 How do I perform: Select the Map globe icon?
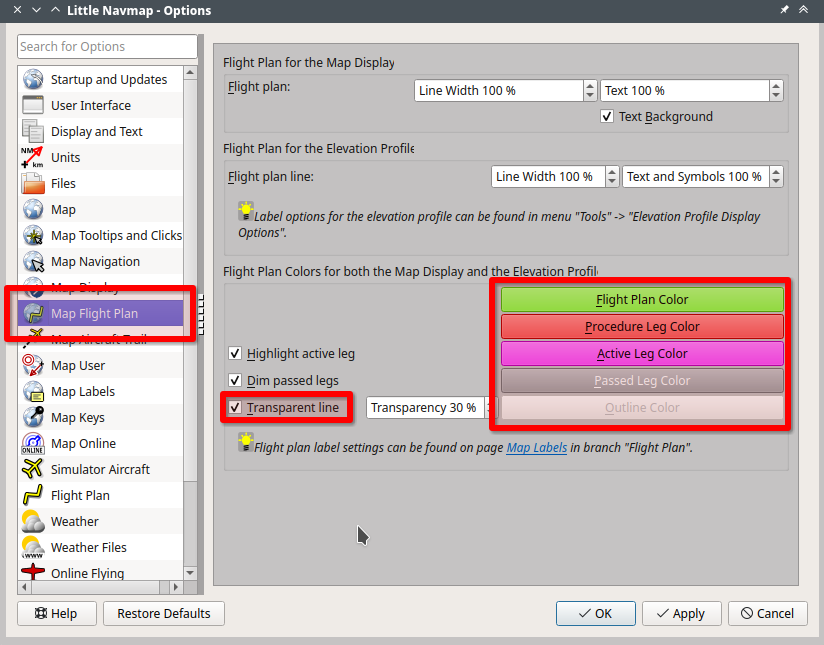[33, 209]
